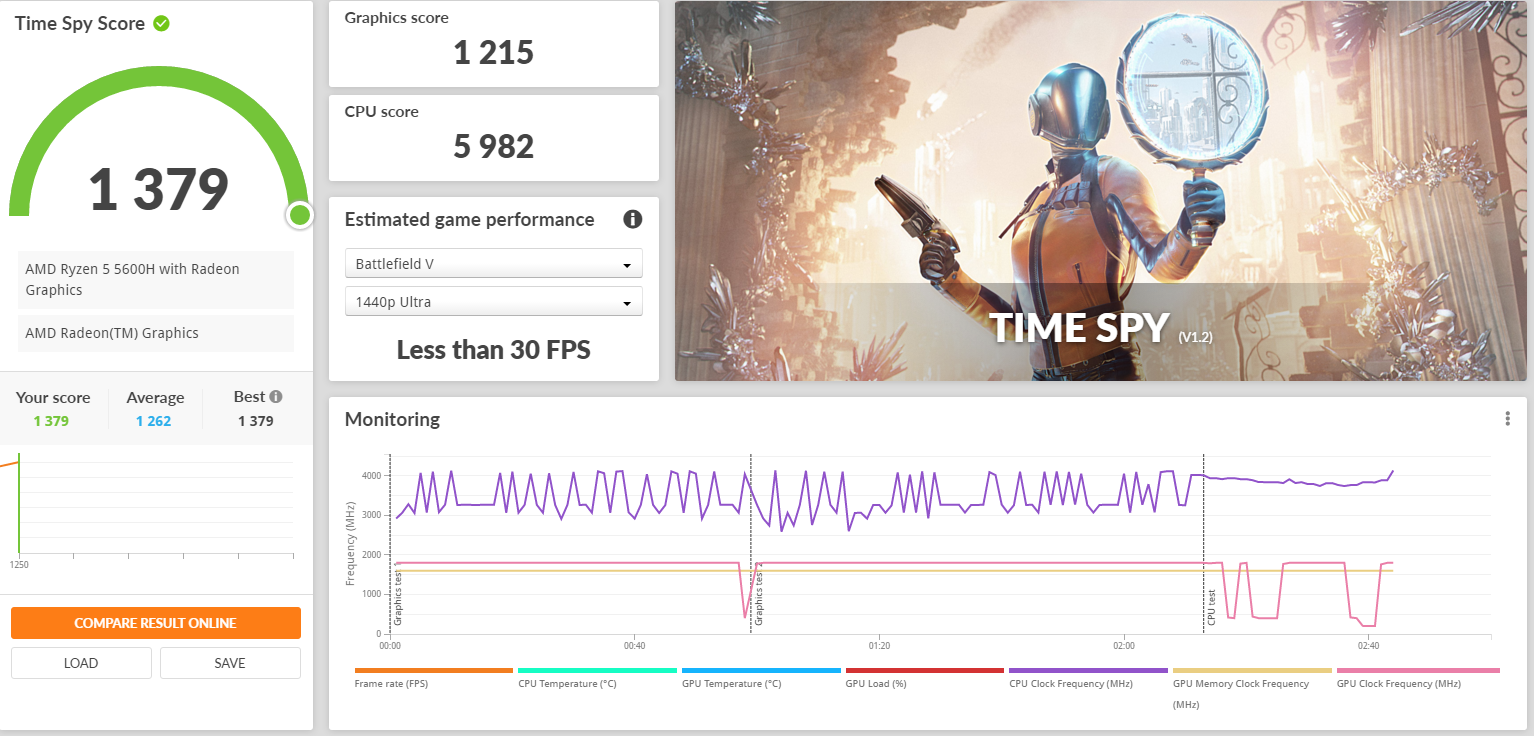Viewport: 1534px width, 736px height.
Task: Click the AMD Radeon(TM) Graphics label
Action: pyautogui.click(x=156, y=333)
